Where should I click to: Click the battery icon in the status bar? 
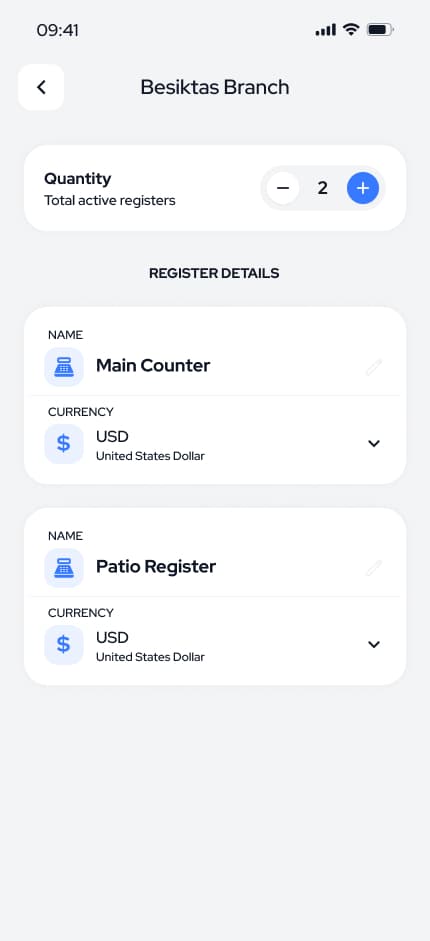pyautogui.click(x=380, y=29)
